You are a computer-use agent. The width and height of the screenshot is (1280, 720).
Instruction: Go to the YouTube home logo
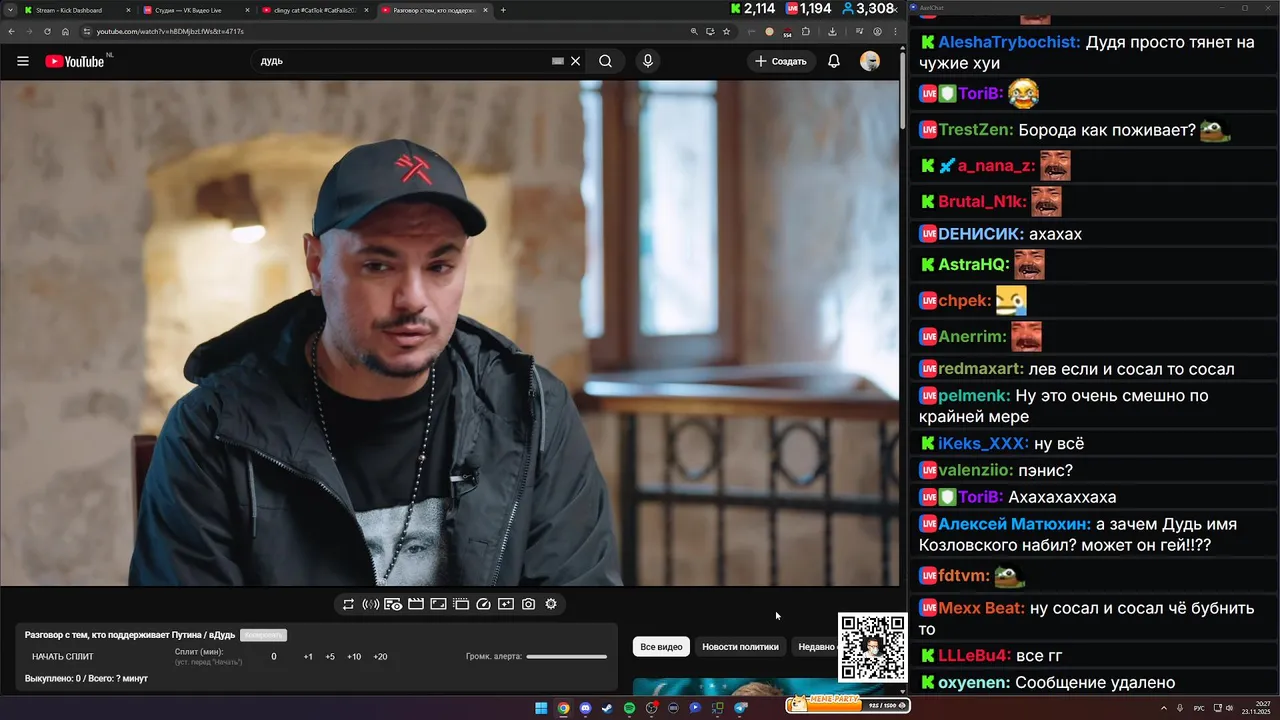click(75, 61)
